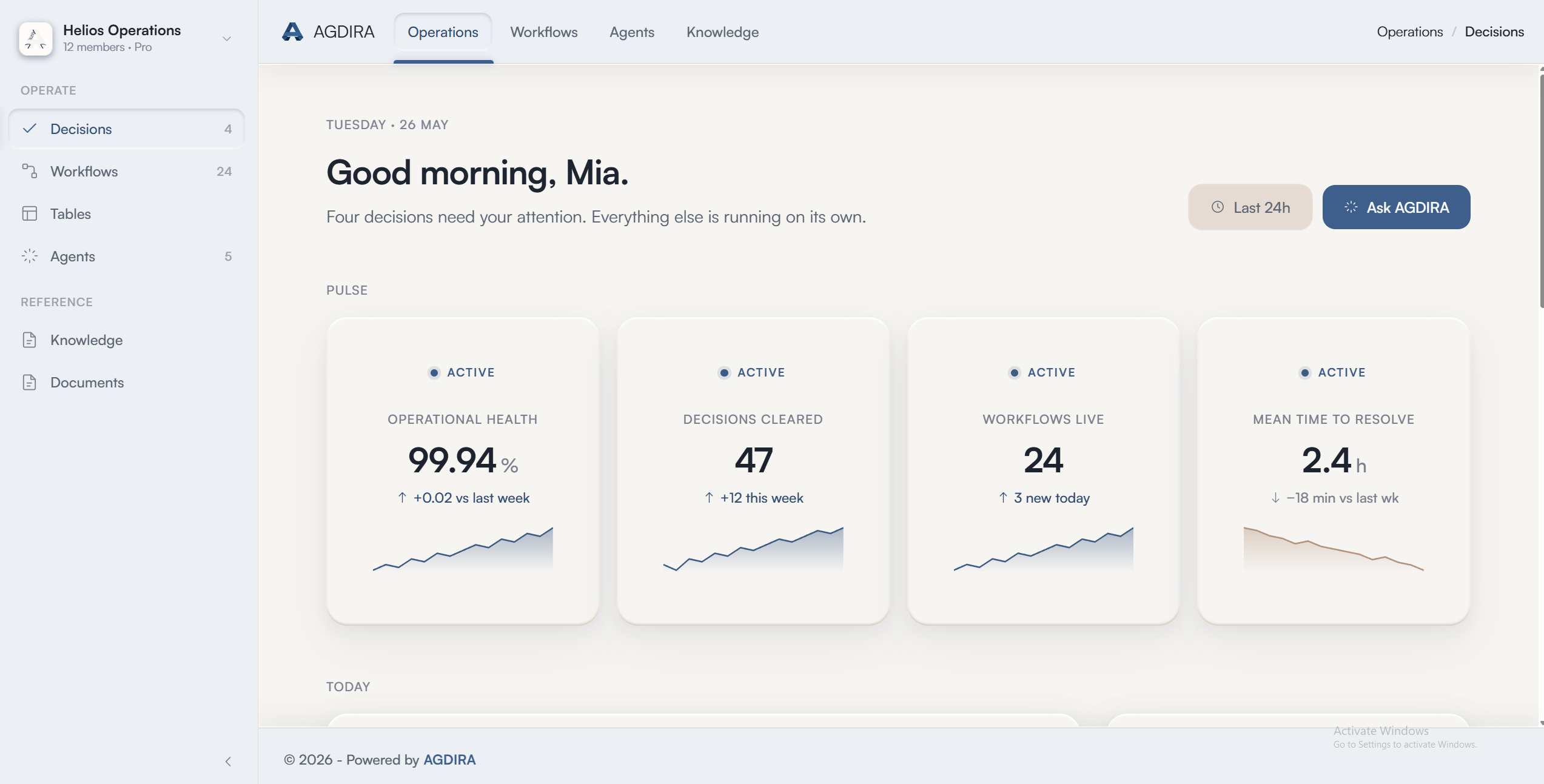Screen dimensions: 1544x784
Task: Switch to the Workflows tab in the top navigation
Action: click(544, 32)
